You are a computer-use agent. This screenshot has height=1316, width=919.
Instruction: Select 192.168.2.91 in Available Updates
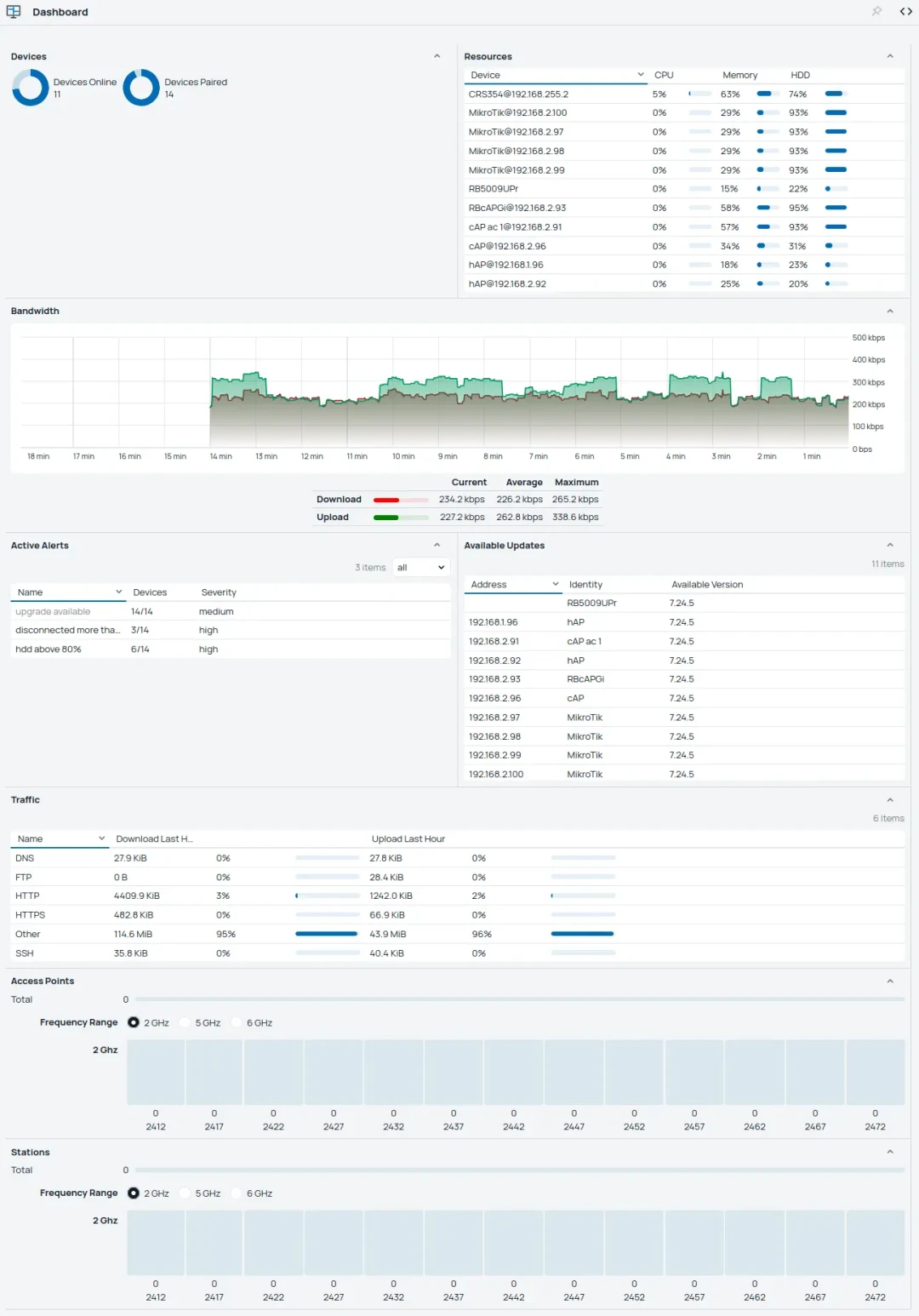[684, 642]
